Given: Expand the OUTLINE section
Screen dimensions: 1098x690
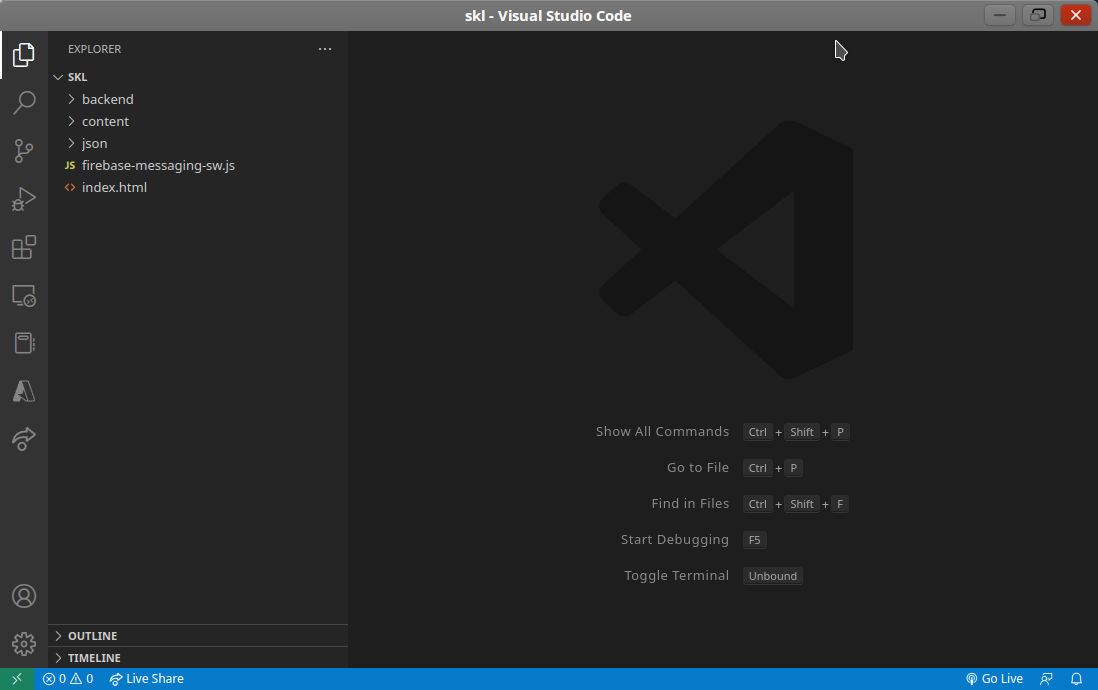Looking at the screenshot, I should click(198, 635).
